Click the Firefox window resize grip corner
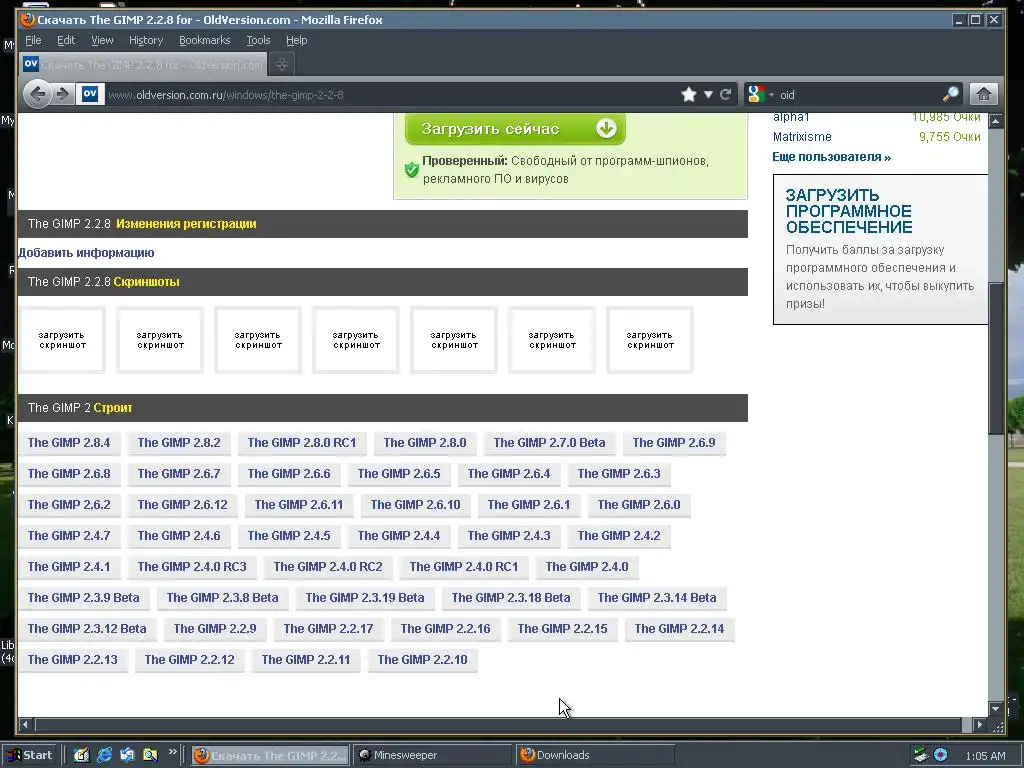This screenshot has width=1024, height=768. 998,726
